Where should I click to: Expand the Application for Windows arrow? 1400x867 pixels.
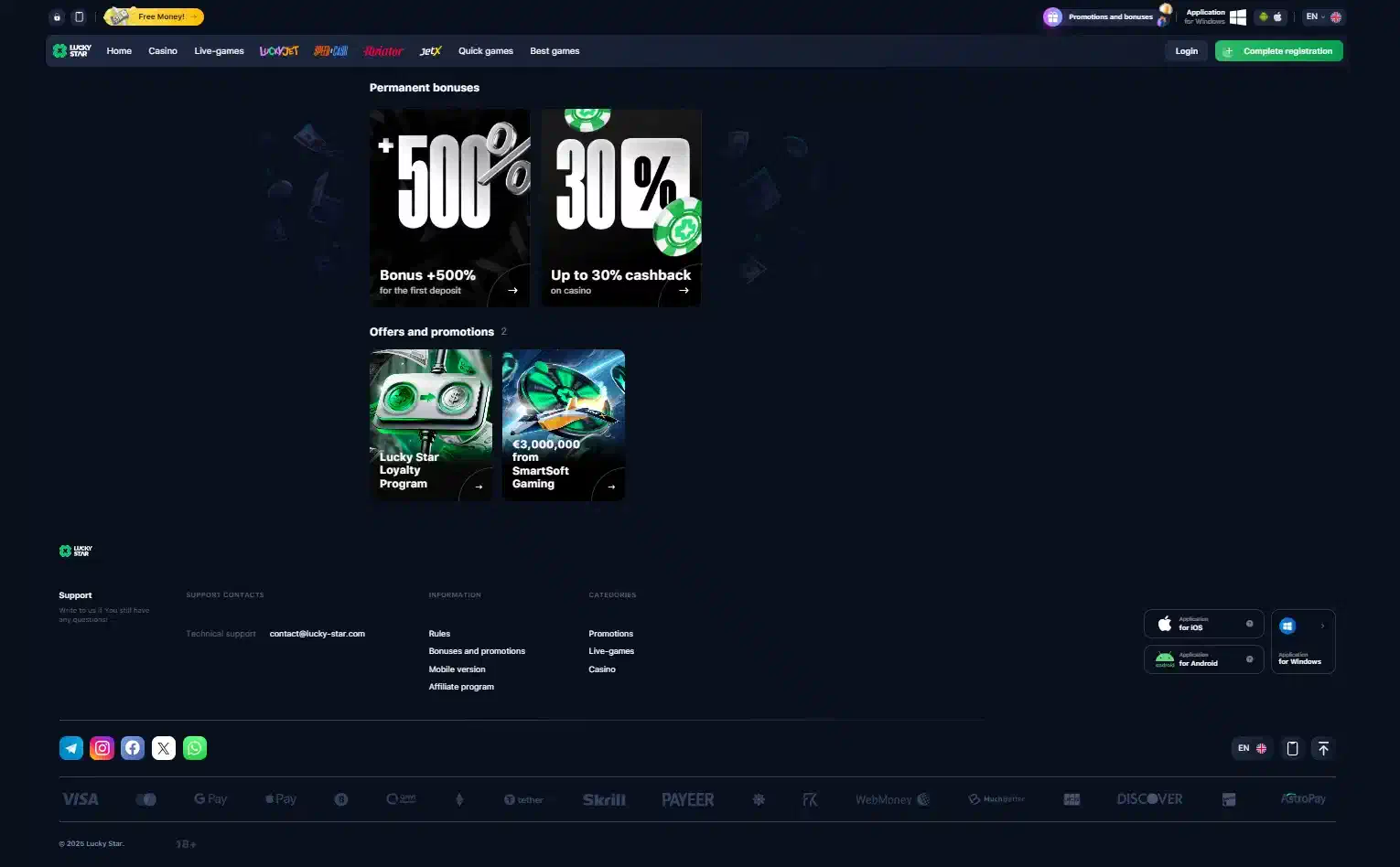click(x=1322, y=626)
